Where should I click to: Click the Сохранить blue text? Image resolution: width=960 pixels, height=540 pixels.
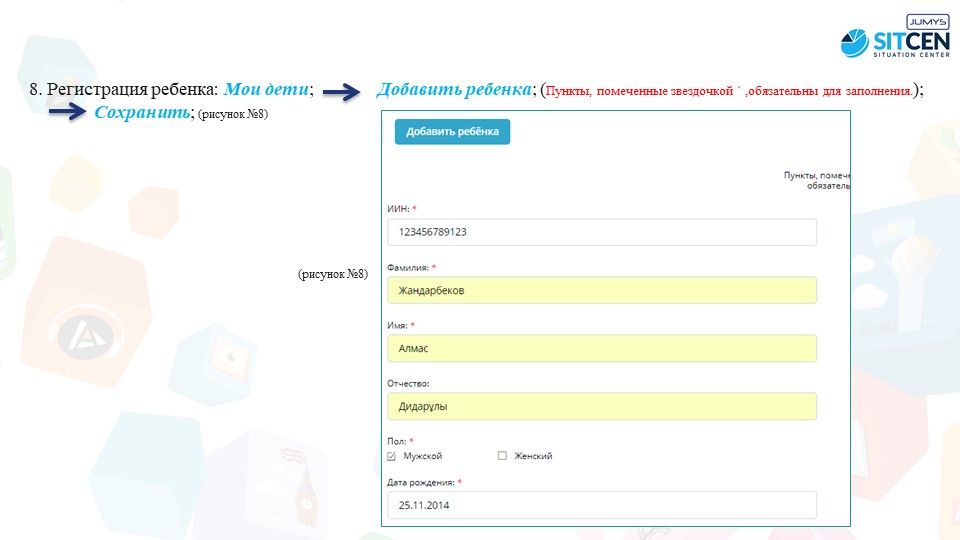pyautogui.click(x=142, y=113)
